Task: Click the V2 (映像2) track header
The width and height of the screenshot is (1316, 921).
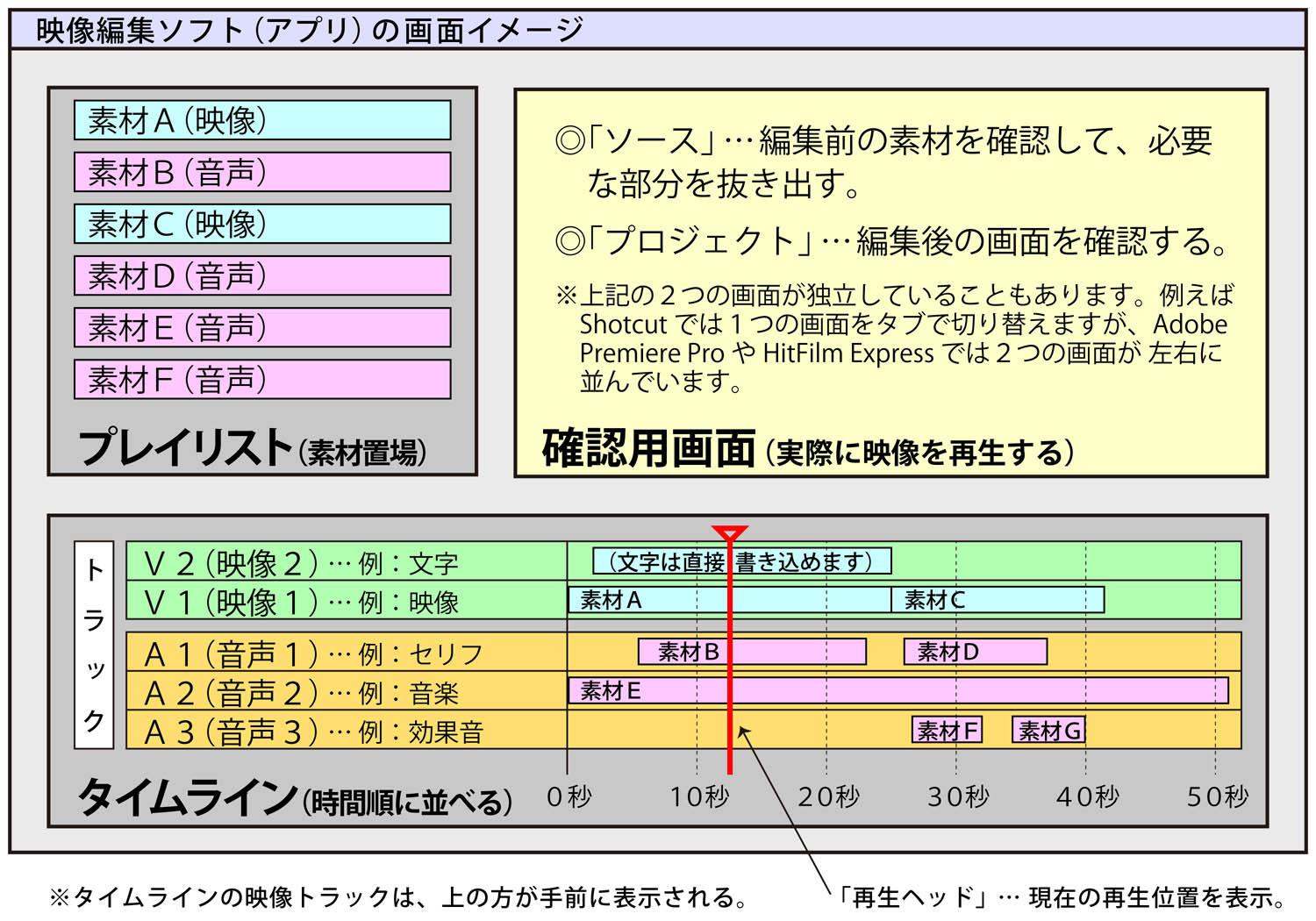Action: pyautogui.click(x=347, y=561)
